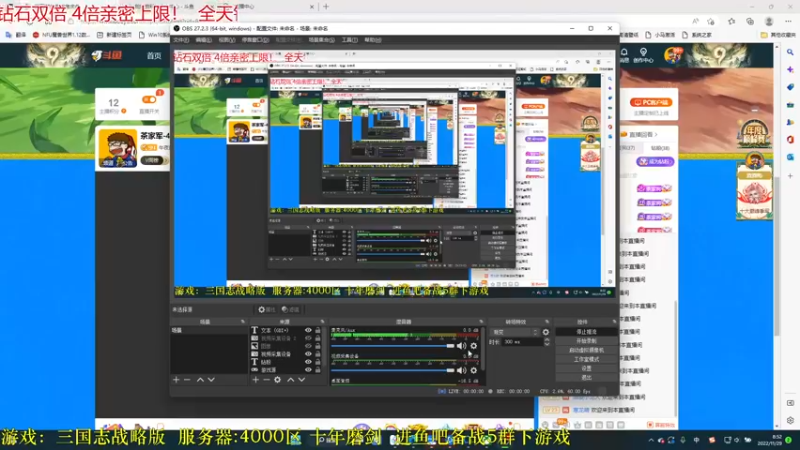
Task: Click the orange PC客户端 button
Action: [x=651, y=103]
